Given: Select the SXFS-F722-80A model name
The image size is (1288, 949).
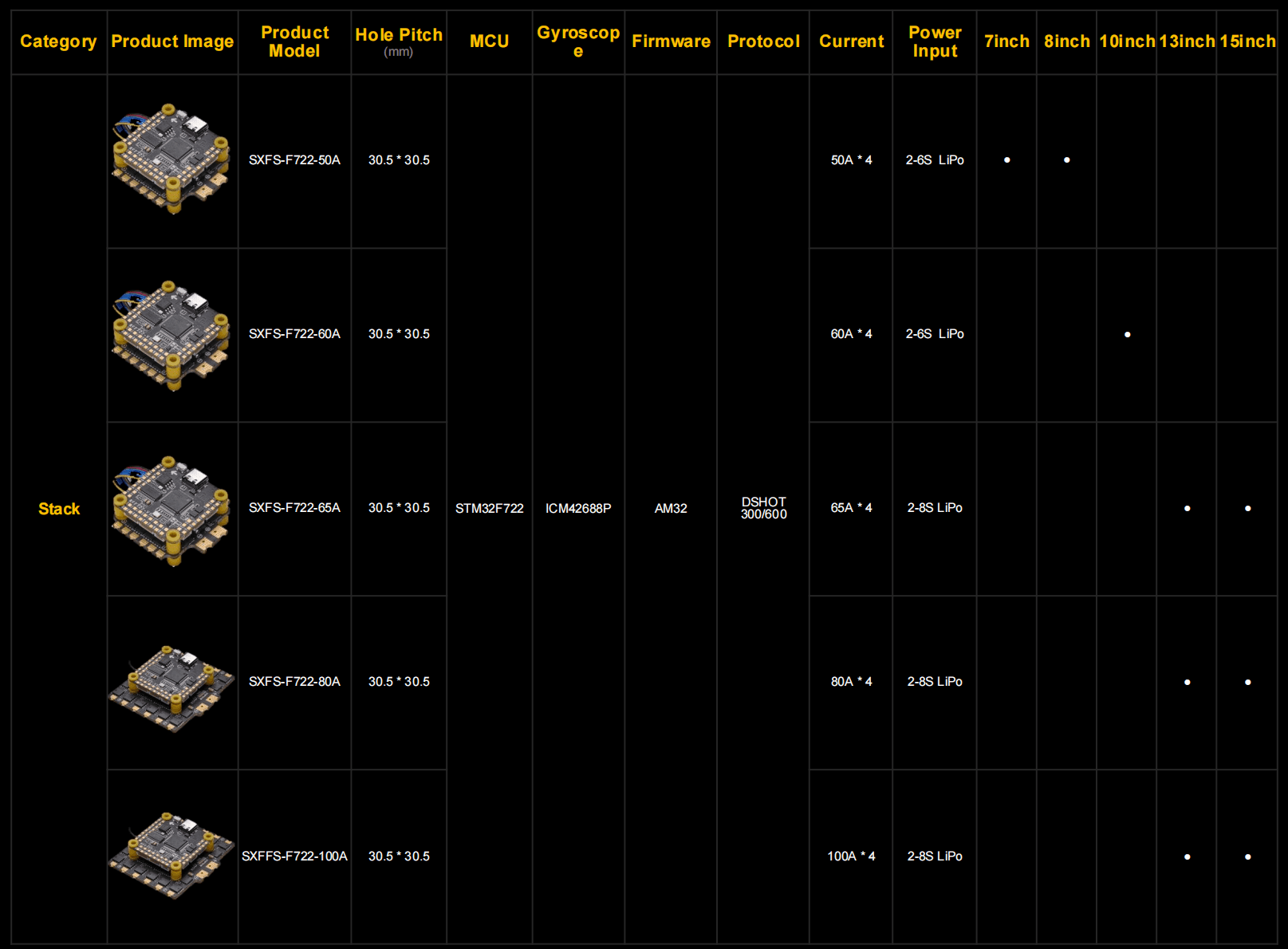Looking at the screenshot, I should [294, 682].
